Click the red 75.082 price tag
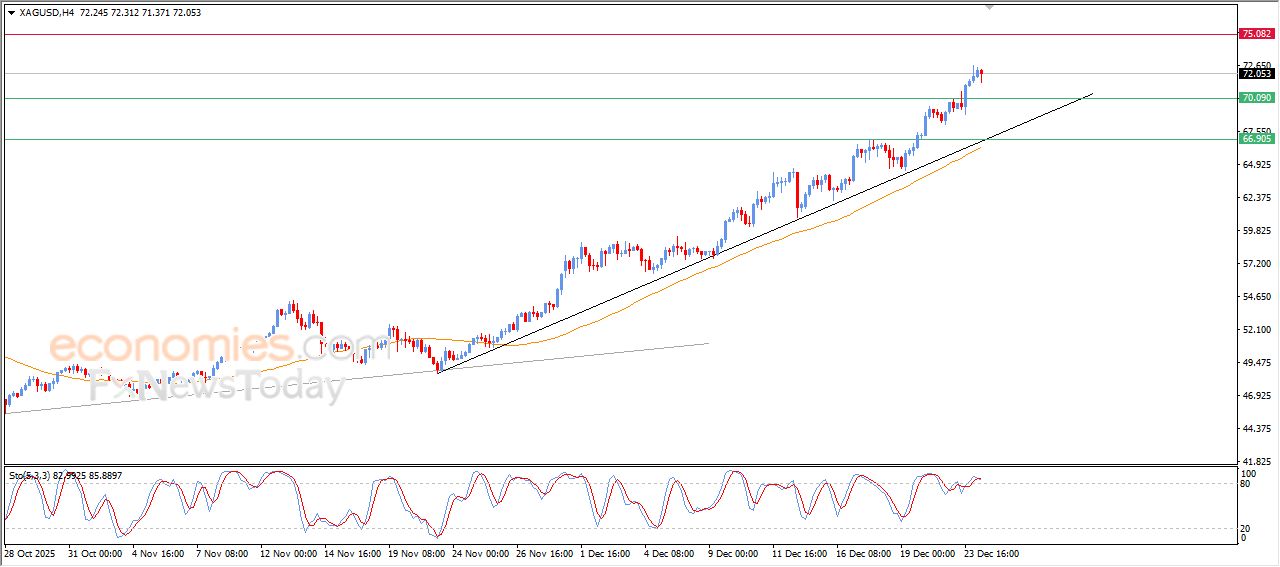 (x=1255, y=34)
